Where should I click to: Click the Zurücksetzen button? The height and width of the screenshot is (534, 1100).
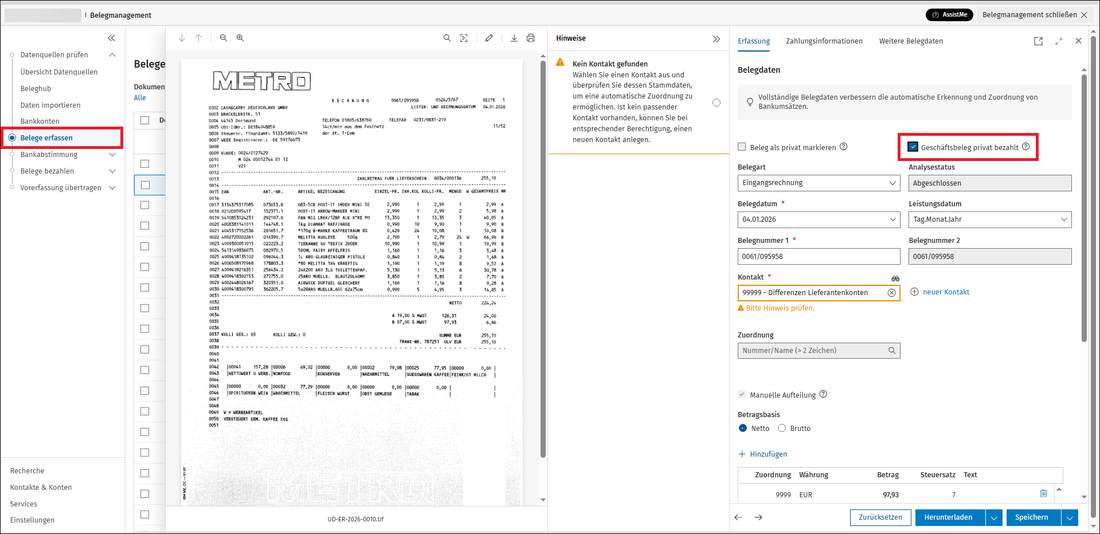[x=880, y=517]
